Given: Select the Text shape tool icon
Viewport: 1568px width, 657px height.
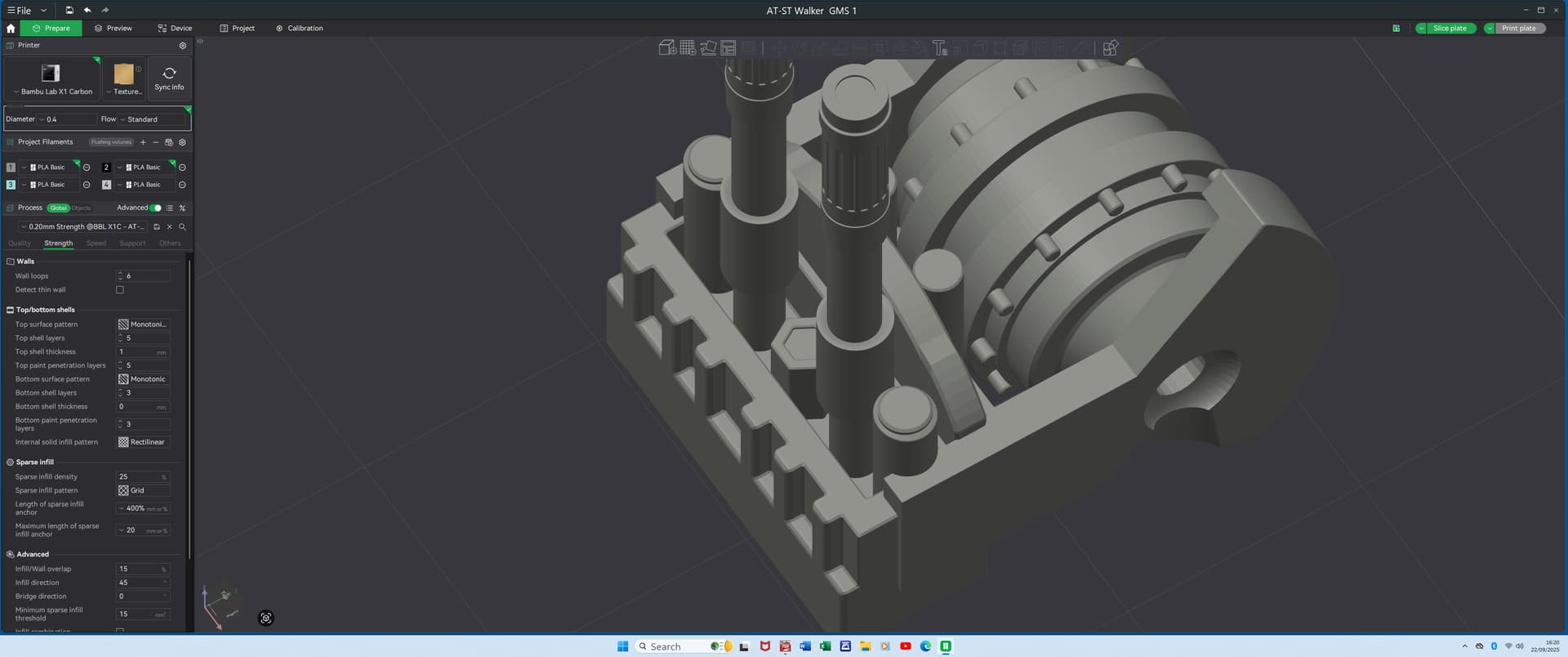Looking at the screenshot, I should [x=940, y=48].
